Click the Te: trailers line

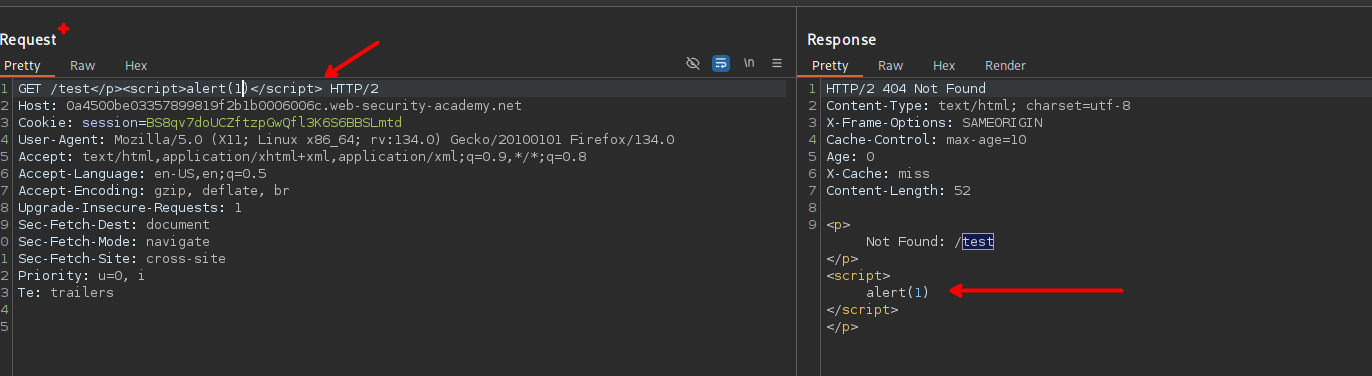pos(66,293)
